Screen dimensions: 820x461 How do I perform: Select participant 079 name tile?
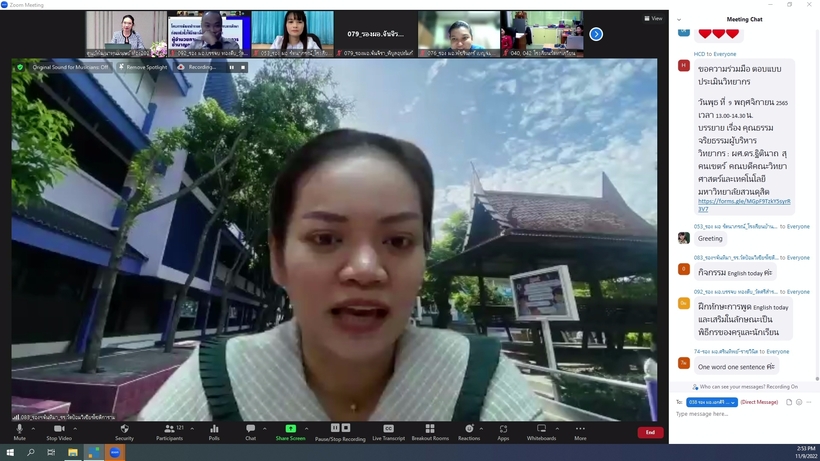(375, 34)
